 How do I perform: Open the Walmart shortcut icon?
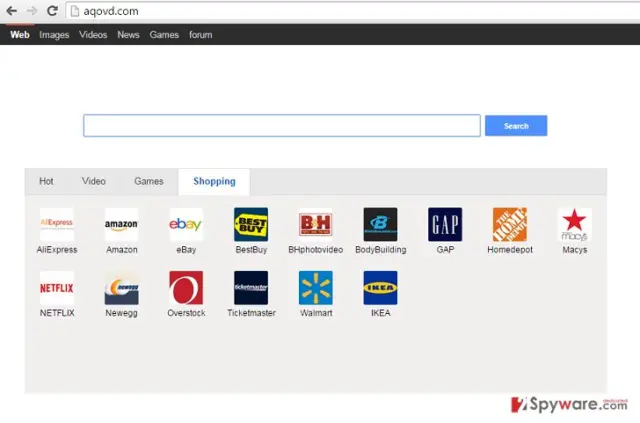tap(316, 288)
